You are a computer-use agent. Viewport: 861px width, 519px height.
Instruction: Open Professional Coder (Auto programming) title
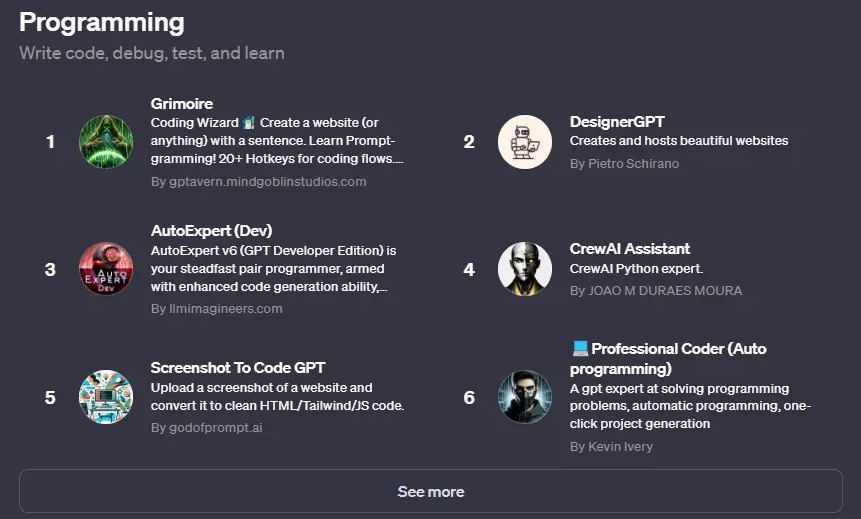668,359
